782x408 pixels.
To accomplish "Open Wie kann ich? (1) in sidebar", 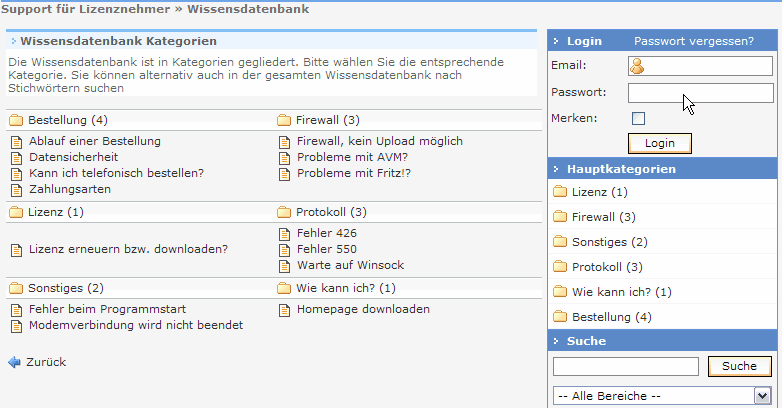I will pyautogui.click(x=621, y=292).
